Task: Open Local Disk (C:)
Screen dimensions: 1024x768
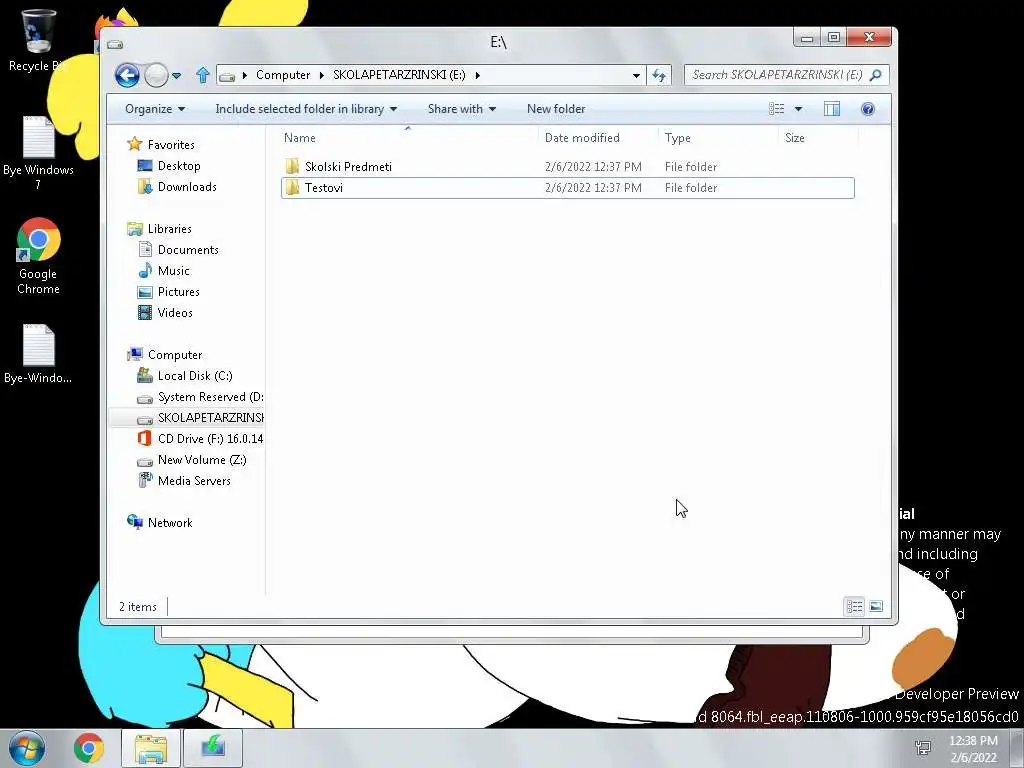Action: click(x=195, y=376)
